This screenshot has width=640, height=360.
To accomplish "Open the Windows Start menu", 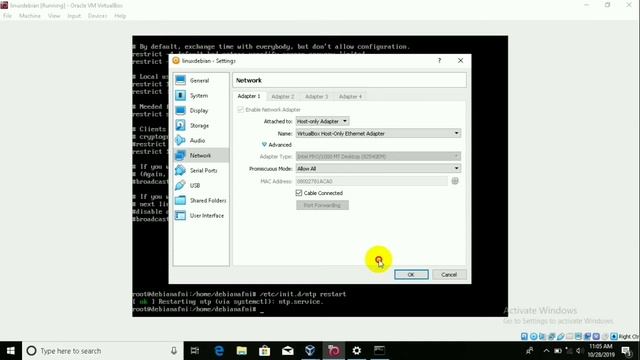I will [x=11, y=351].
